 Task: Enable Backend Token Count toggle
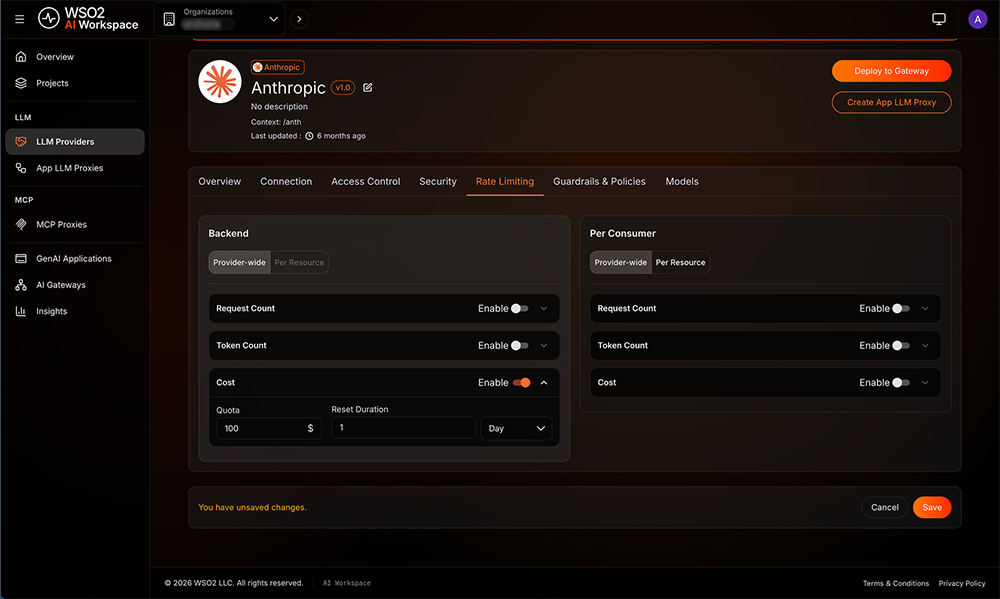(520, 346)
